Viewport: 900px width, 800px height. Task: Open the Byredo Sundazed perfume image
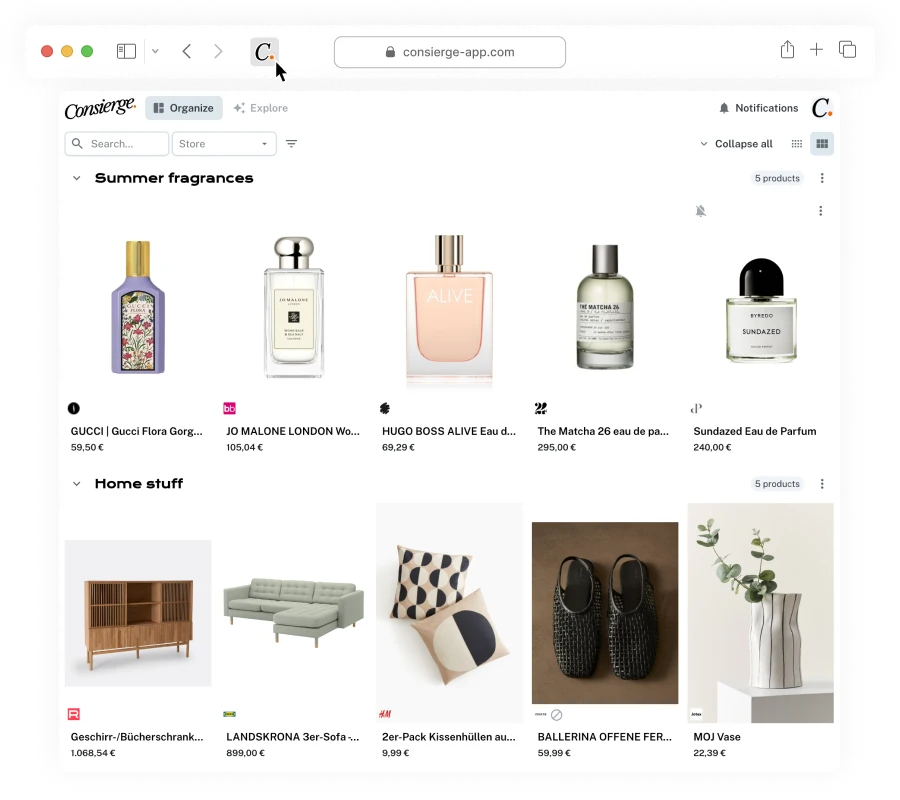[x=761, y=310]
